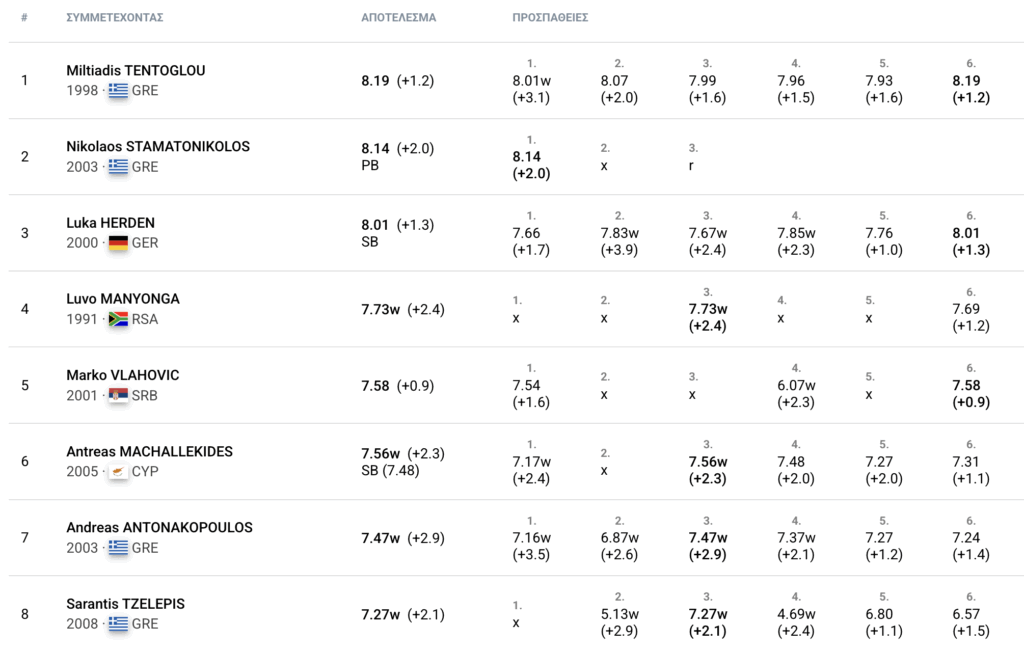Open athlete Miltiadis TENTOGLOU profile
The width and height of the screenshot is (1024, 651).
click(x=136, y=71)
